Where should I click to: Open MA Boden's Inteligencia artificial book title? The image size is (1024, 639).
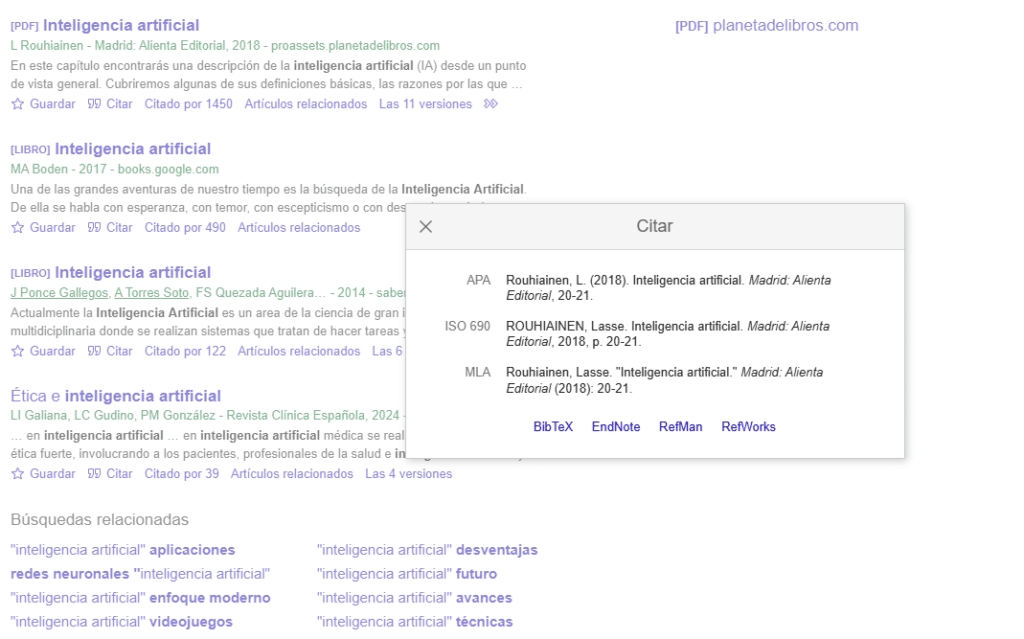click(133, 149)
